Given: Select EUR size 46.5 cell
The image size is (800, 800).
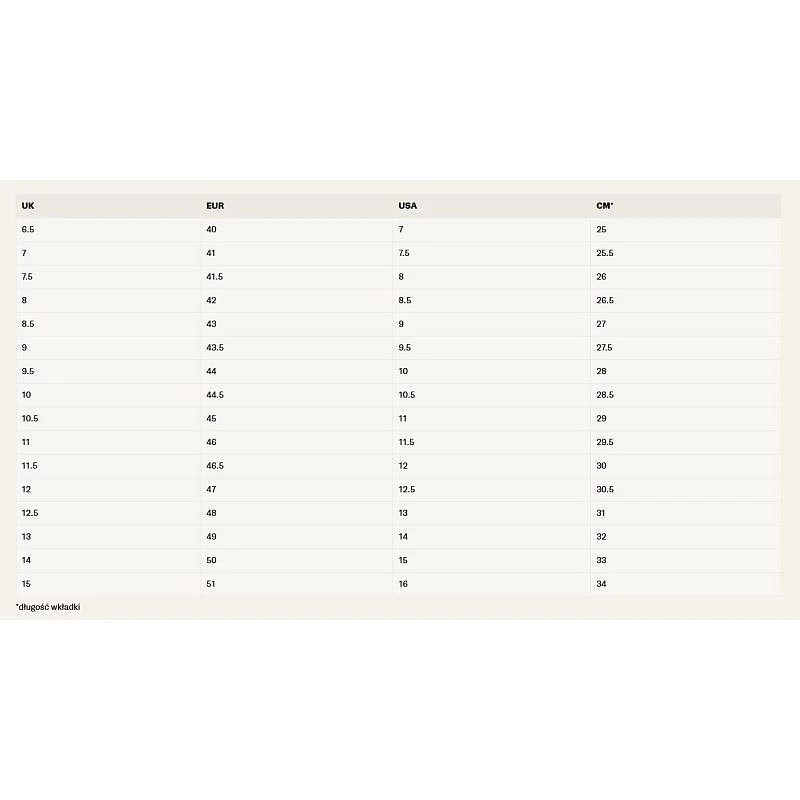Looking at the screenshot, I should [214, 466].
